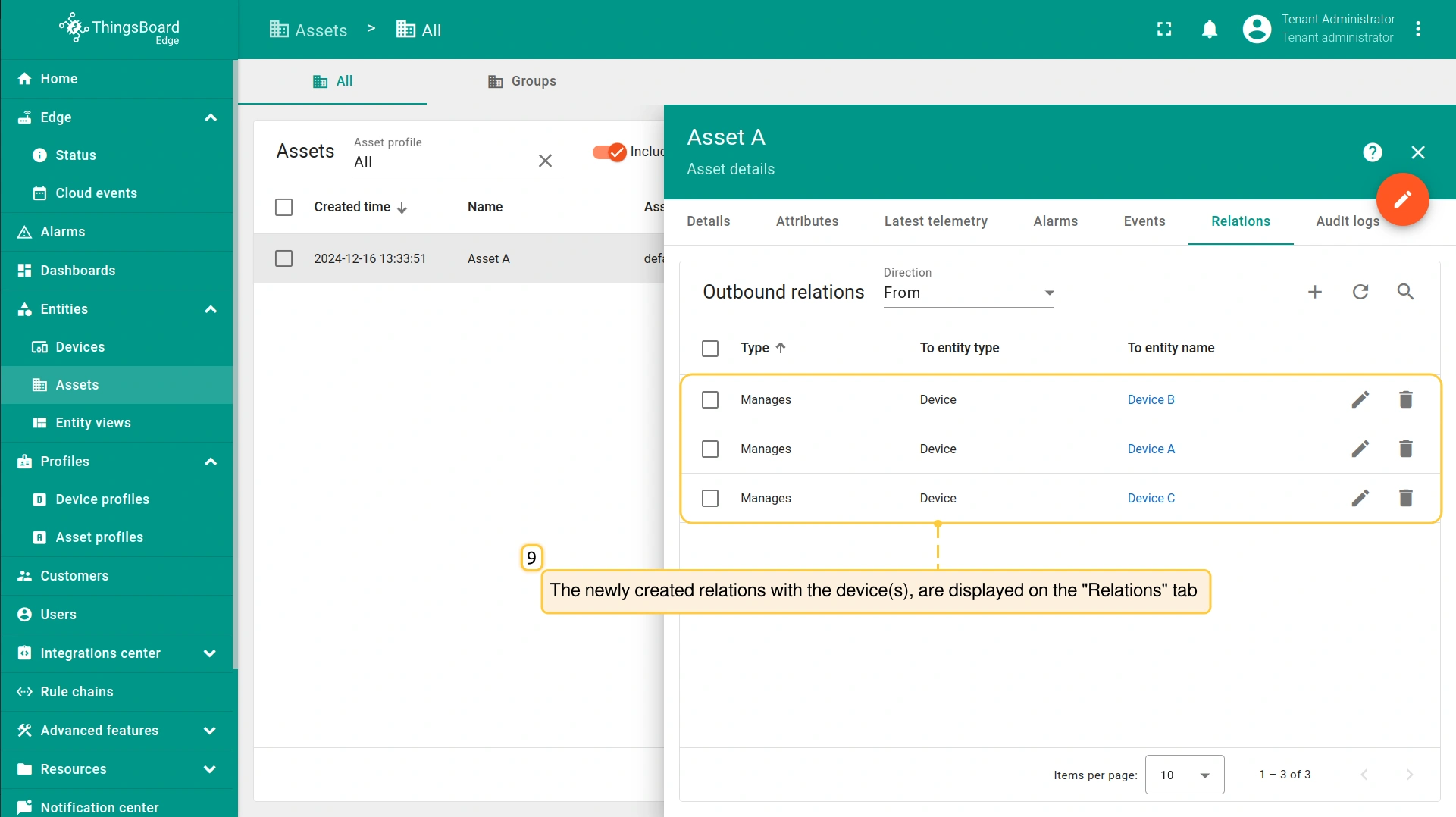Toggle fullscreen mode icon
The height and width of the screenshot is (817, 1456).
click(1164, 30)
